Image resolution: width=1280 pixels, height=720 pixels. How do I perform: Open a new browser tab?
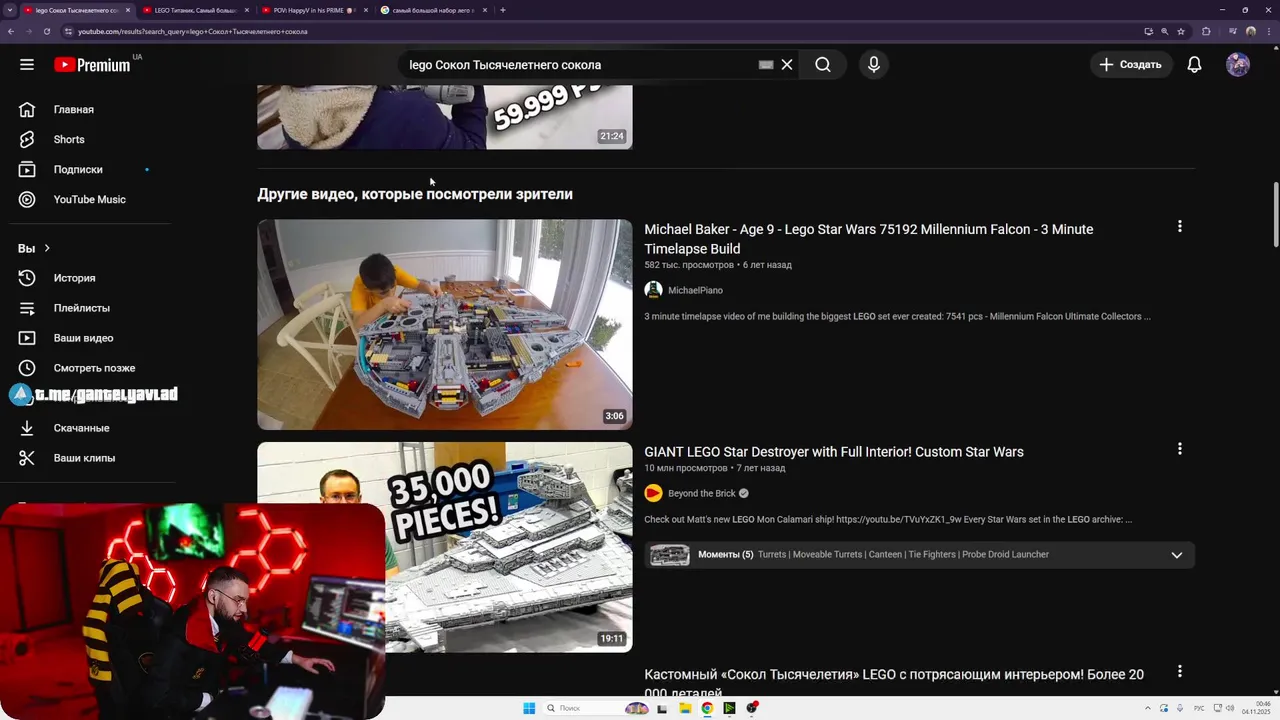tap(503, 10)
